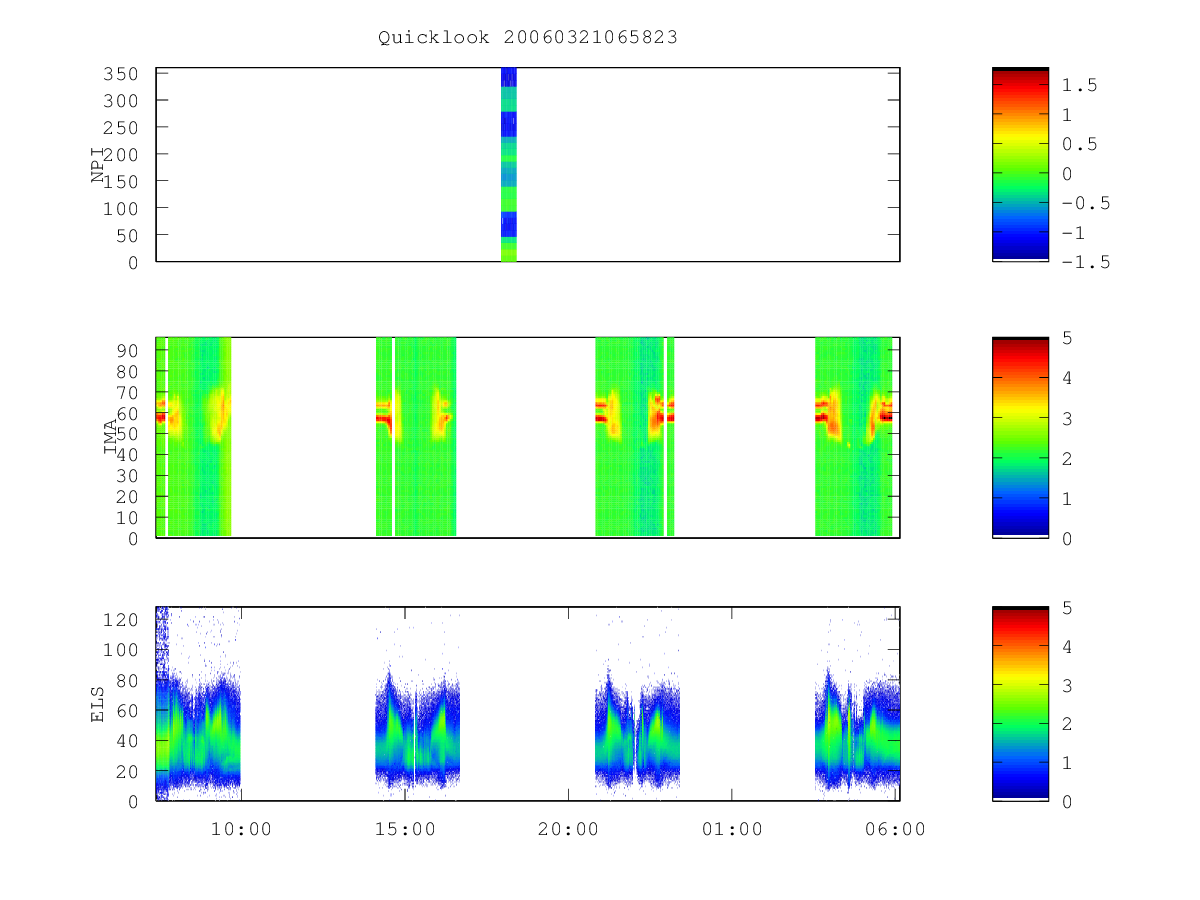Click the 4 label on ELS colorbar
Viewport: 1200px width, 900px height.
click(x=1068, y=647)
